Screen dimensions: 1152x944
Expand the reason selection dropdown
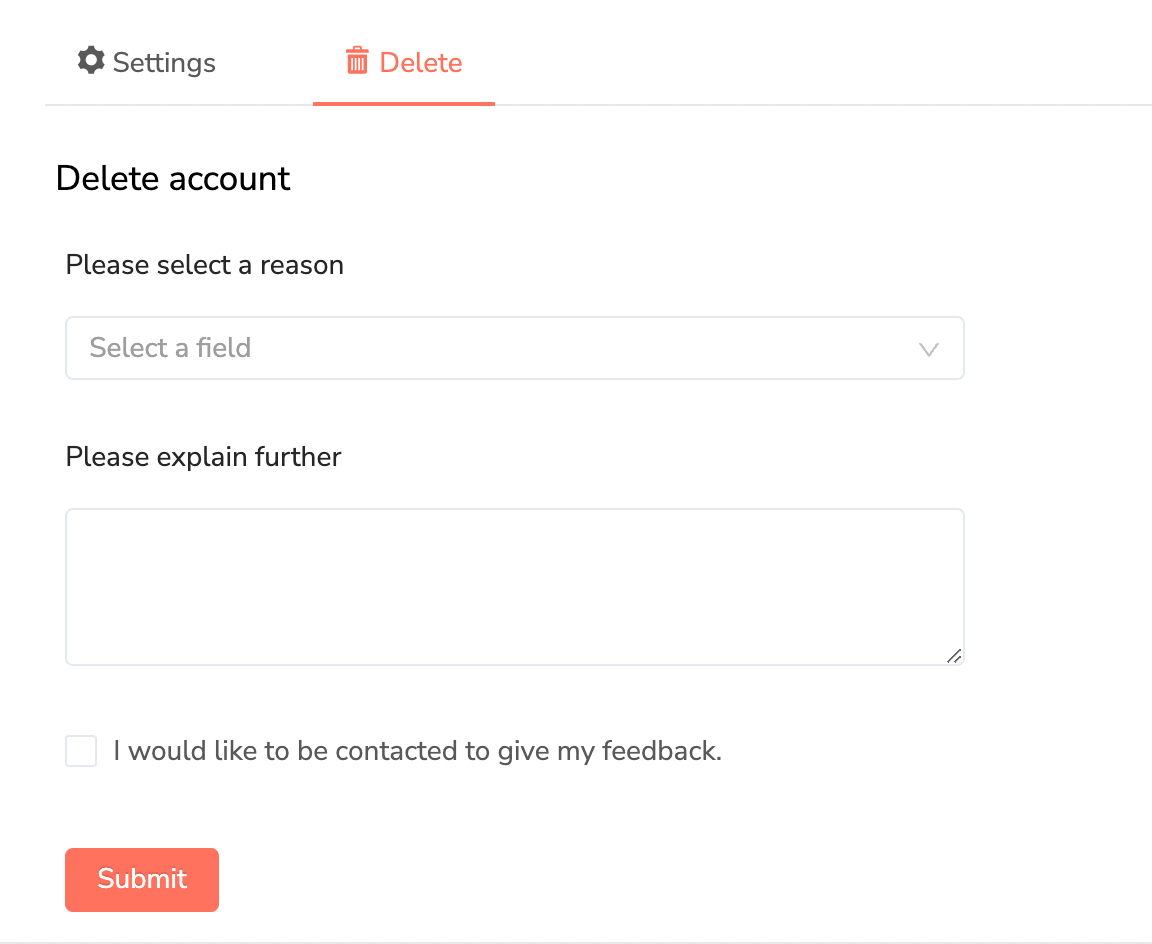click(514, 348)
